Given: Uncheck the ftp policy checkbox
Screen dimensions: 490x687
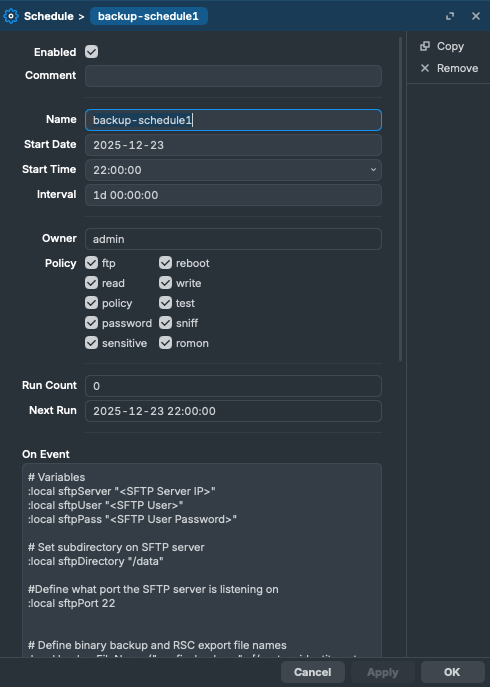Looking at the screenshot, I should (92, 263).
